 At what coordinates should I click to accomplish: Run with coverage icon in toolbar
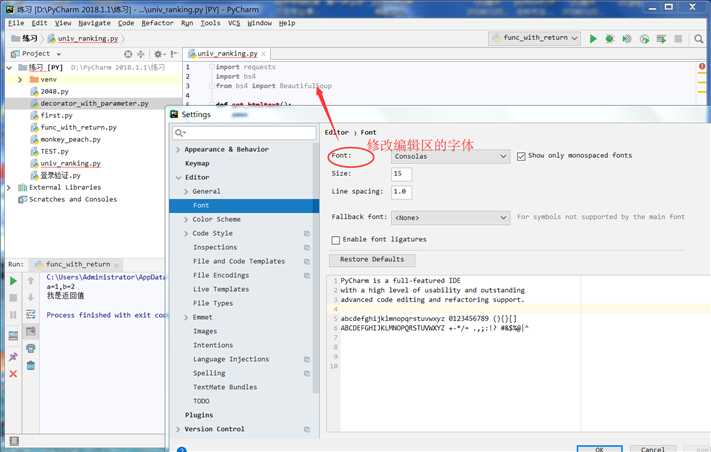point(627,39)
